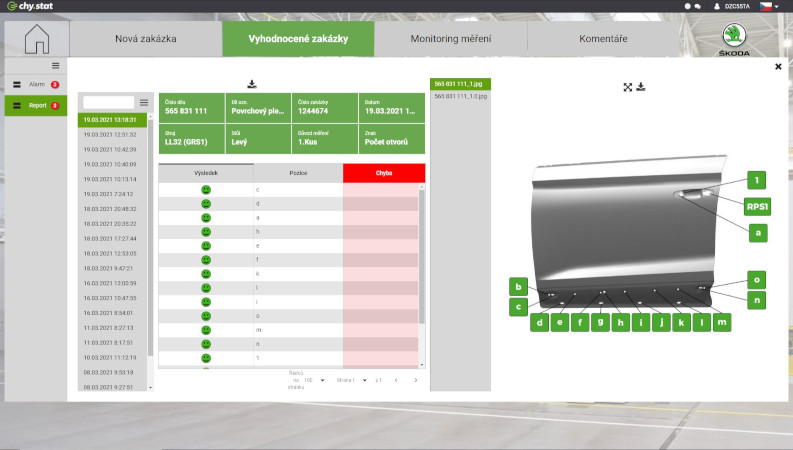Screen dimensions: 793x450
Task: Download the report table data
Action: pyautogui.click(x=252, y=84)
